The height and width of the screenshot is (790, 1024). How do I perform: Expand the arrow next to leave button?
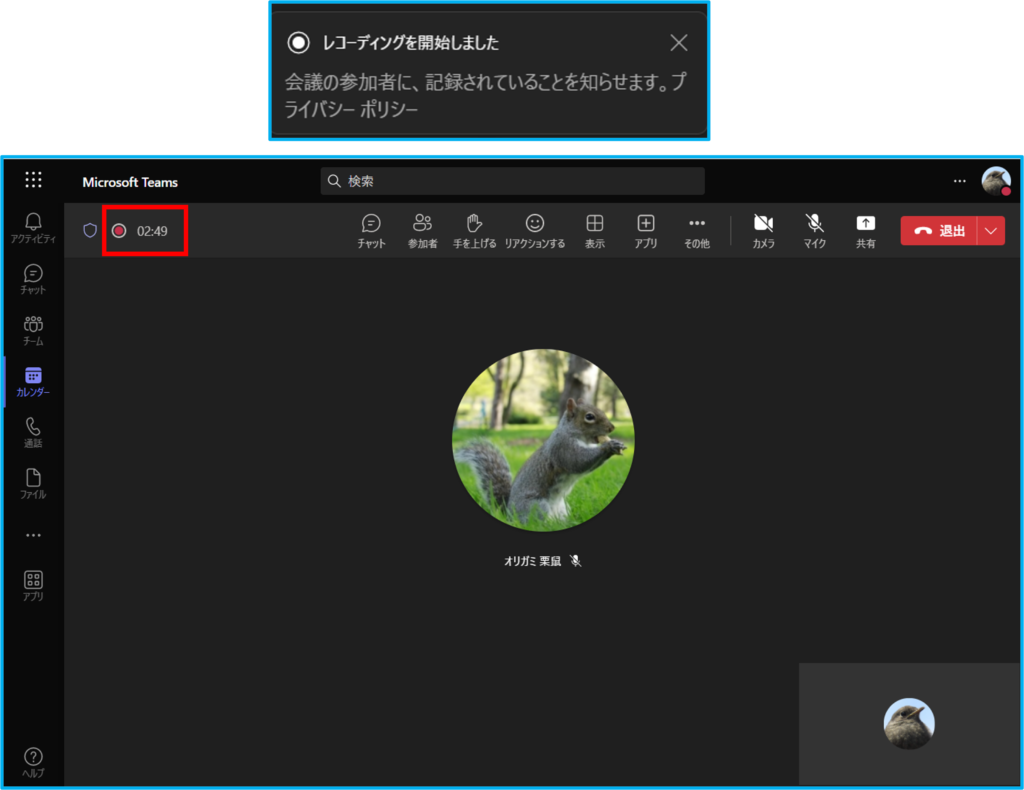coord(991,231)
